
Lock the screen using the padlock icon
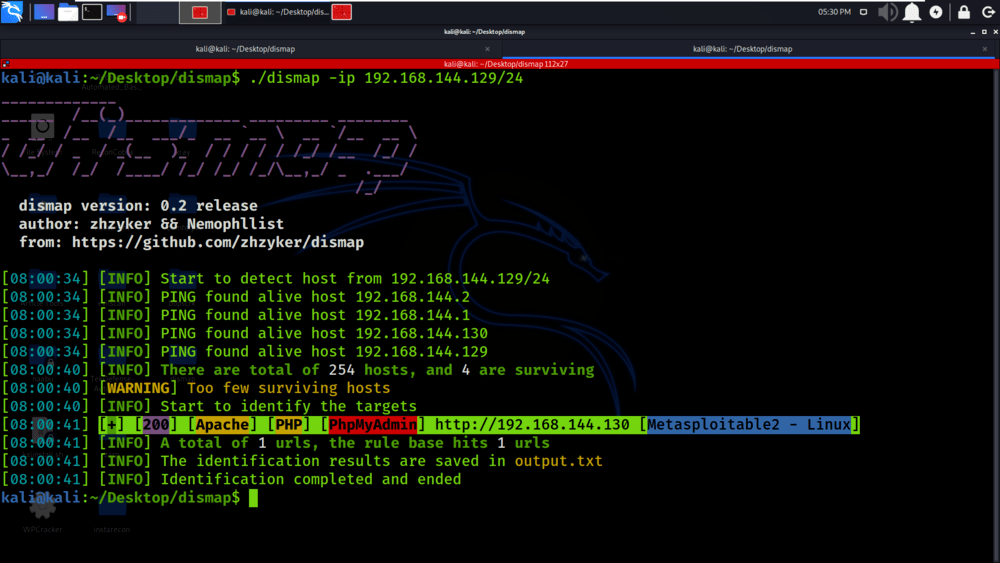(964, 12)
